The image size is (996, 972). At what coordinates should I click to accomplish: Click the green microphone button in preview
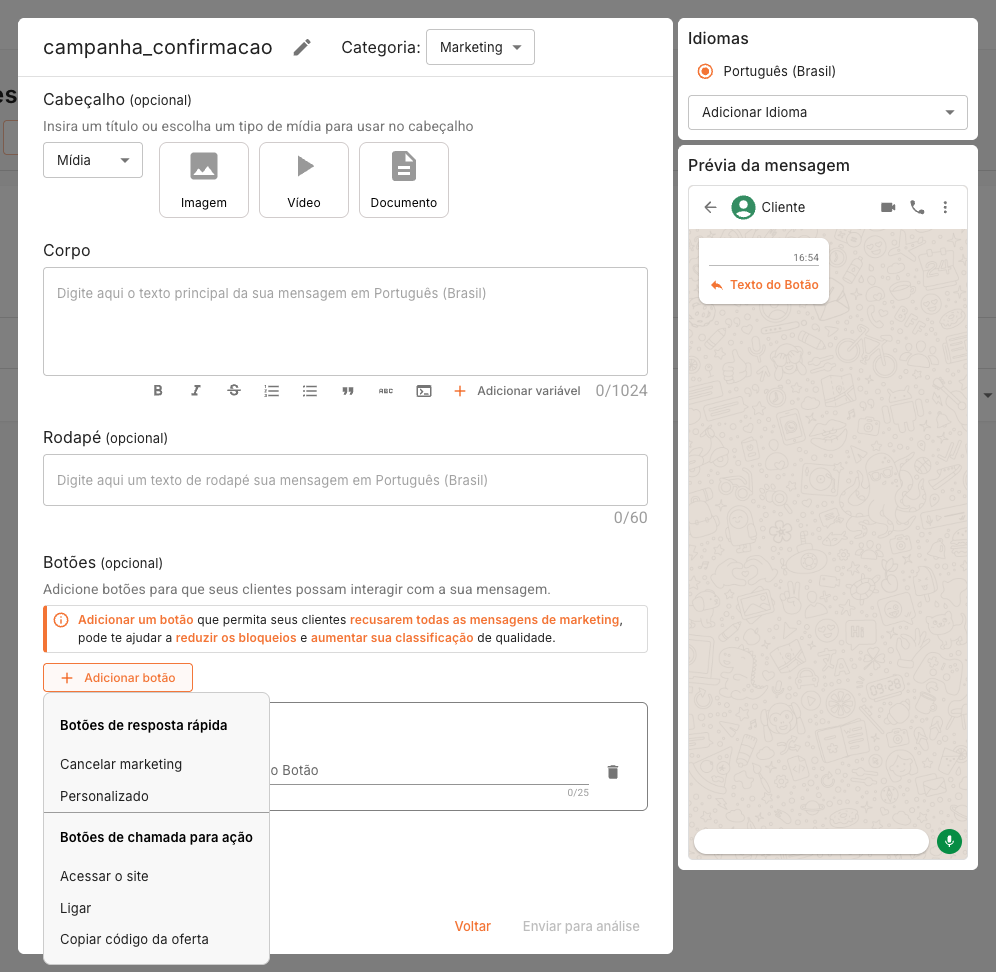click(950, 841)
